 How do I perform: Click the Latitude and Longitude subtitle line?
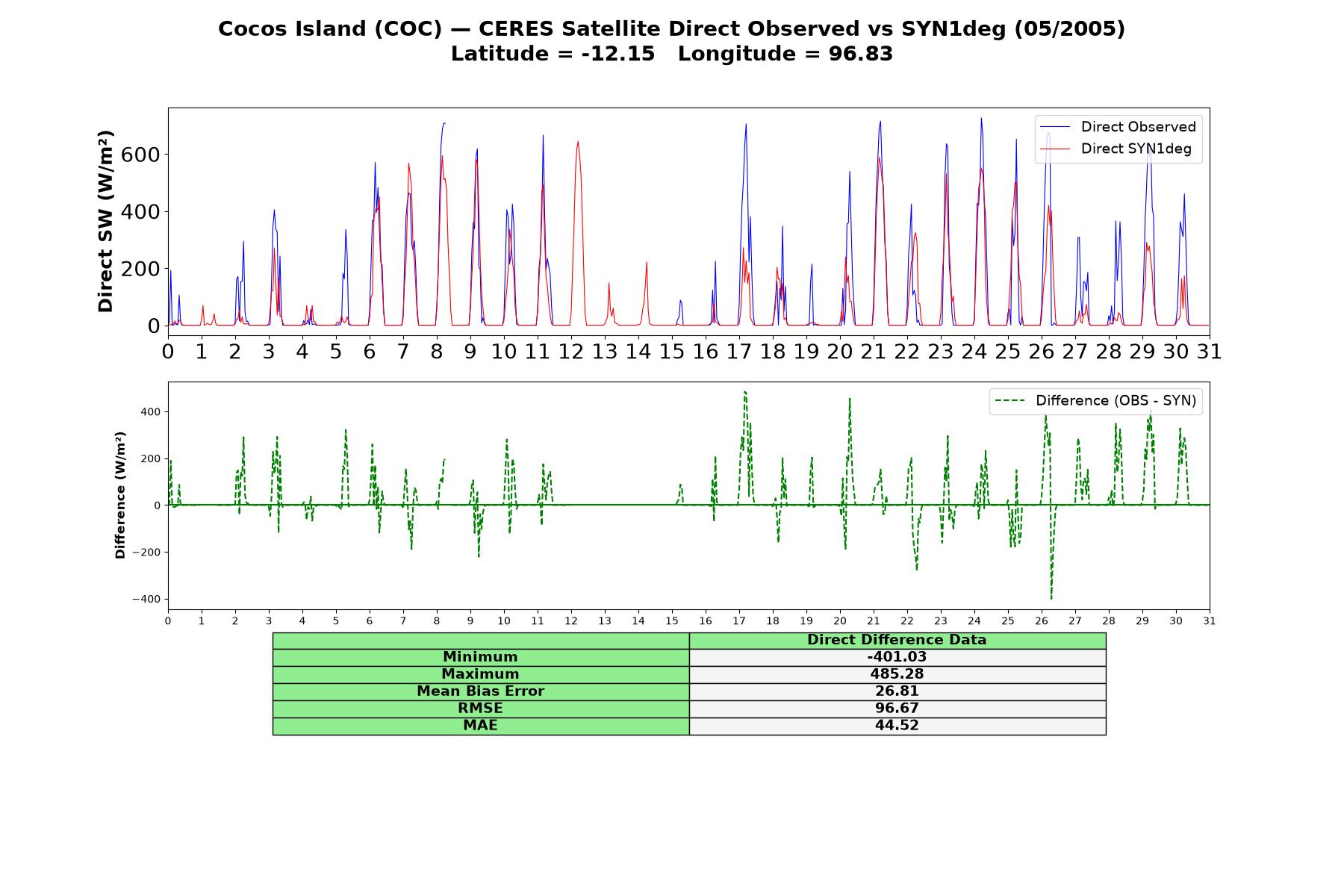coord(672,54)
